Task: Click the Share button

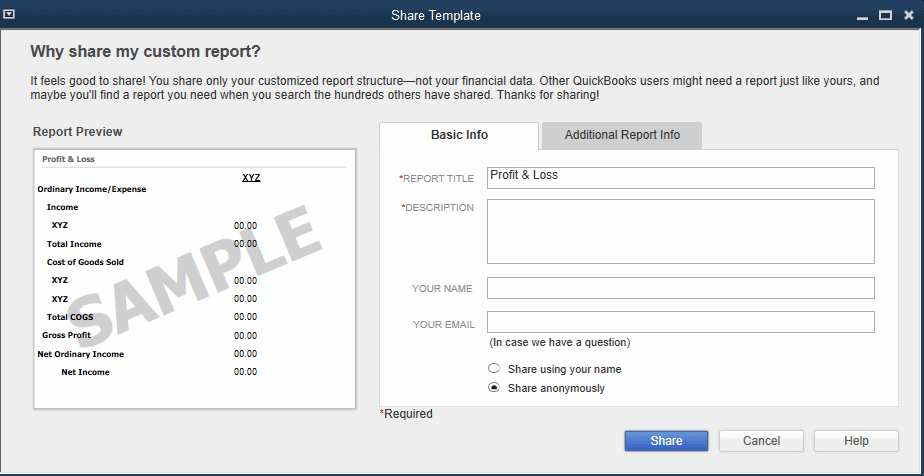Action: (x=666, y=441)
